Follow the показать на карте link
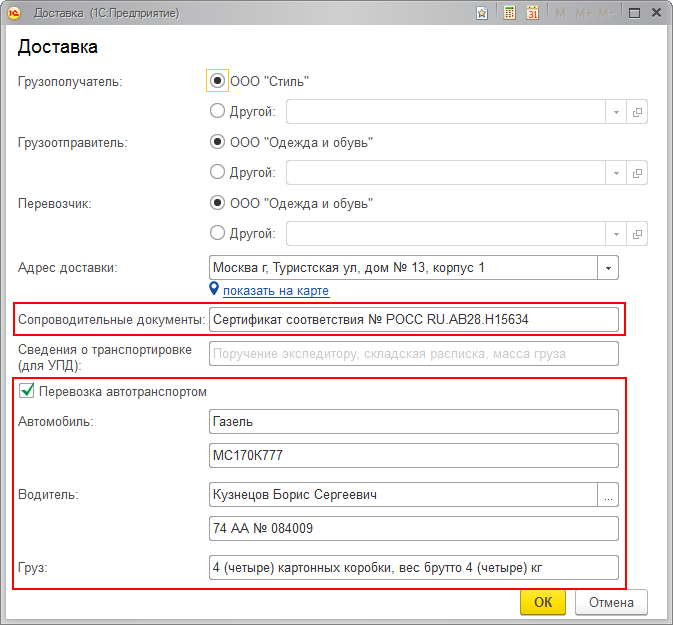The width and height of the screenshot is (673, 625). click(275, 291)
